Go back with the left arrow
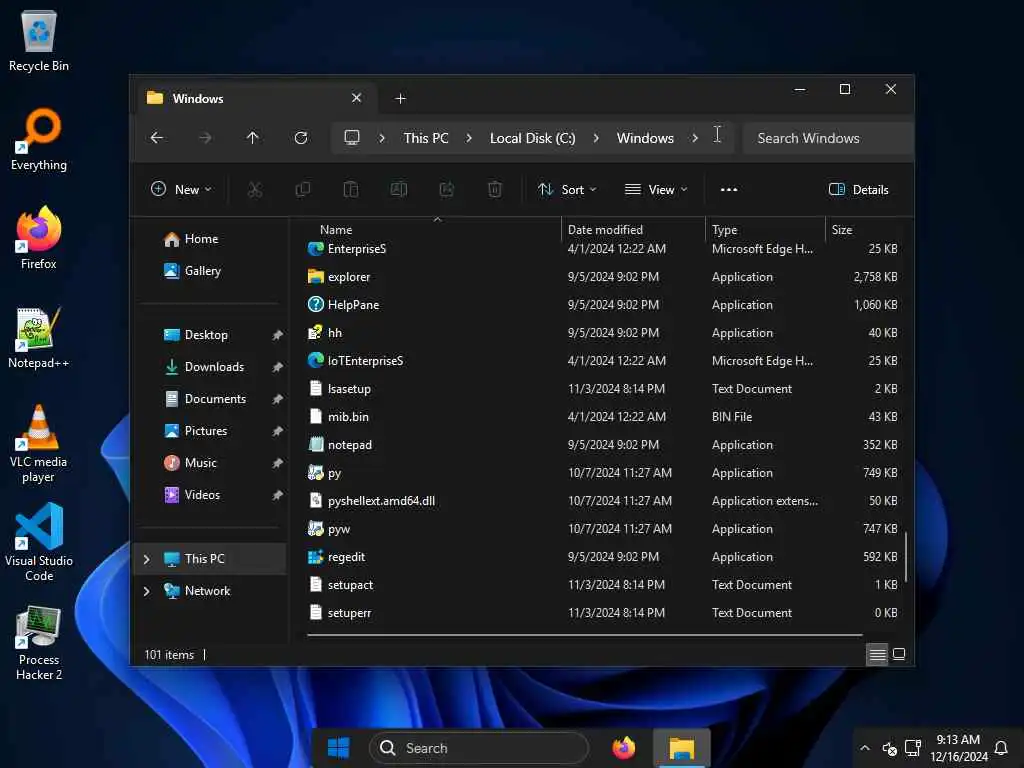Image resolution: width=1024 pixels, height=768 pixels. 157,138
